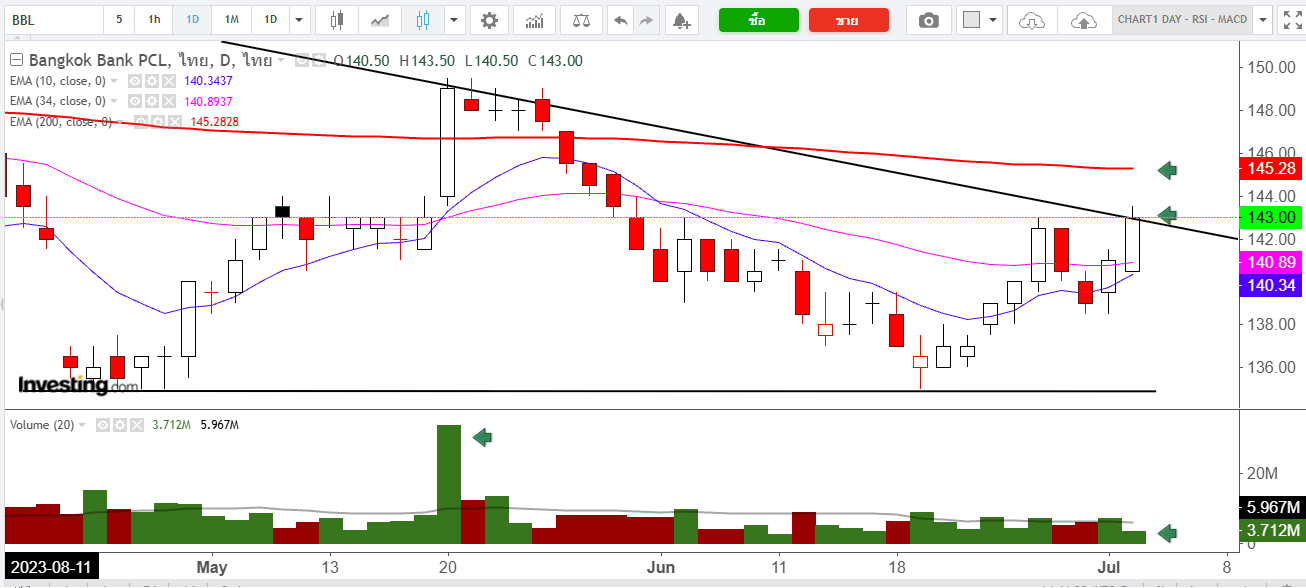Open EMA 200 settings gear
This screenshot has height=588, width=1306.
click(158, 121)
